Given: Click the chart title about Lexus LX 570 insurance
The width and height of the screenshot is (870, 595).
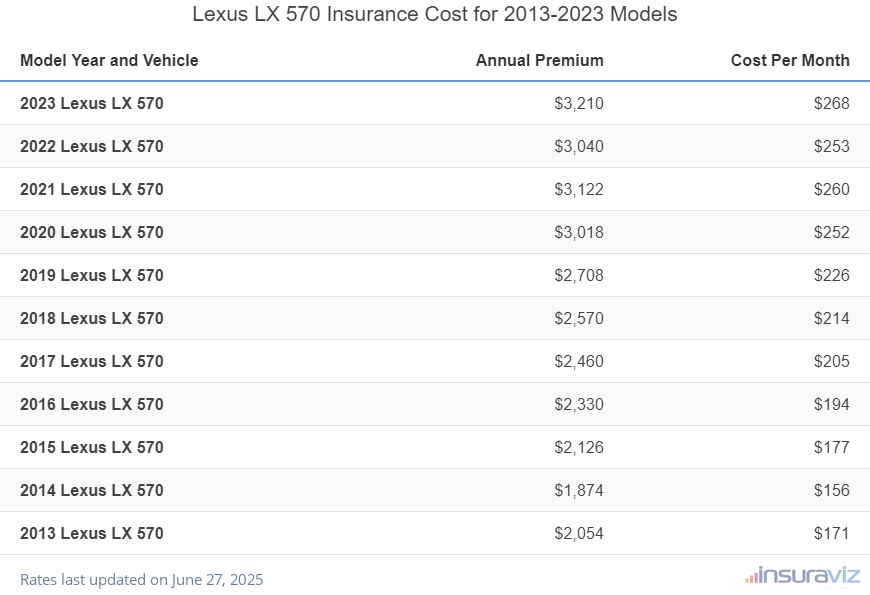Looking at the screenshot, I should pos(434,14).
